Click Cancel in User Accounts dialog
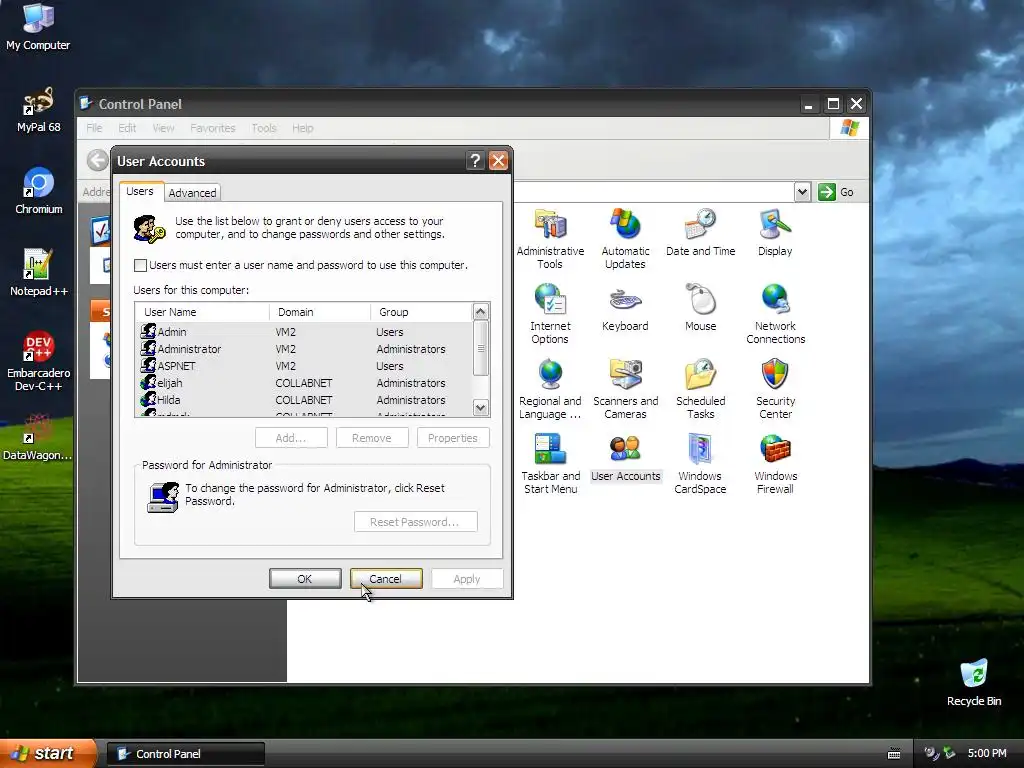The height and width of the screenshot is (768, 1024). (385, 579)
